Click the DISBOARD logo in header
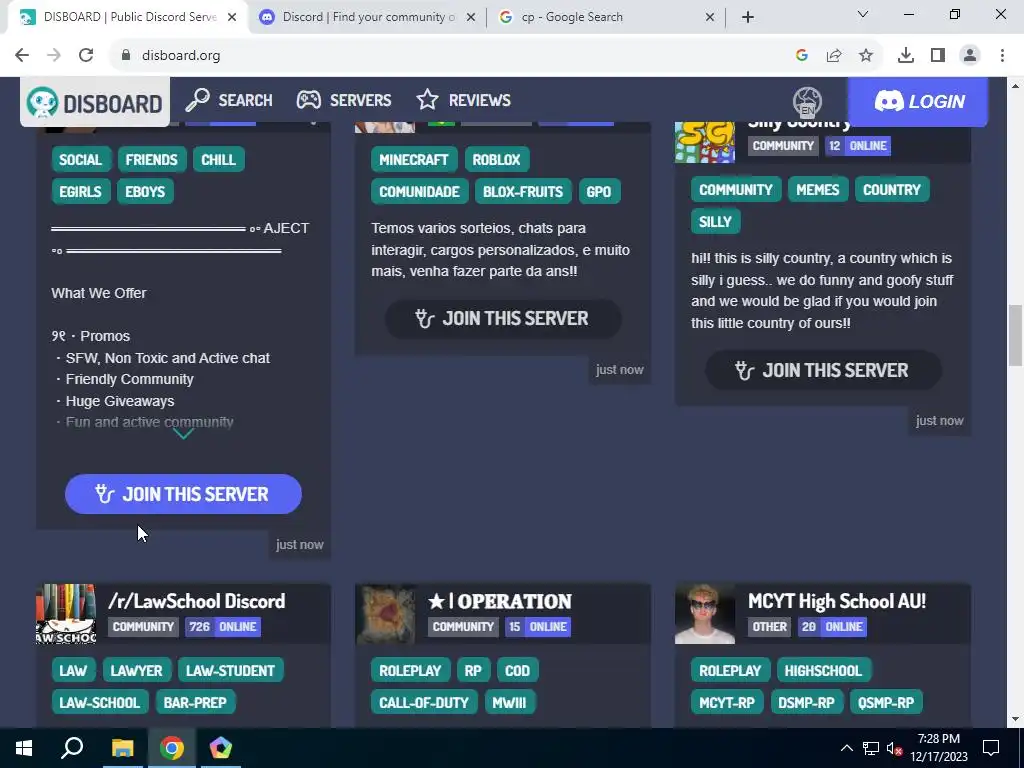Viewport: 1024px width, 768px height. pos(95,103)
